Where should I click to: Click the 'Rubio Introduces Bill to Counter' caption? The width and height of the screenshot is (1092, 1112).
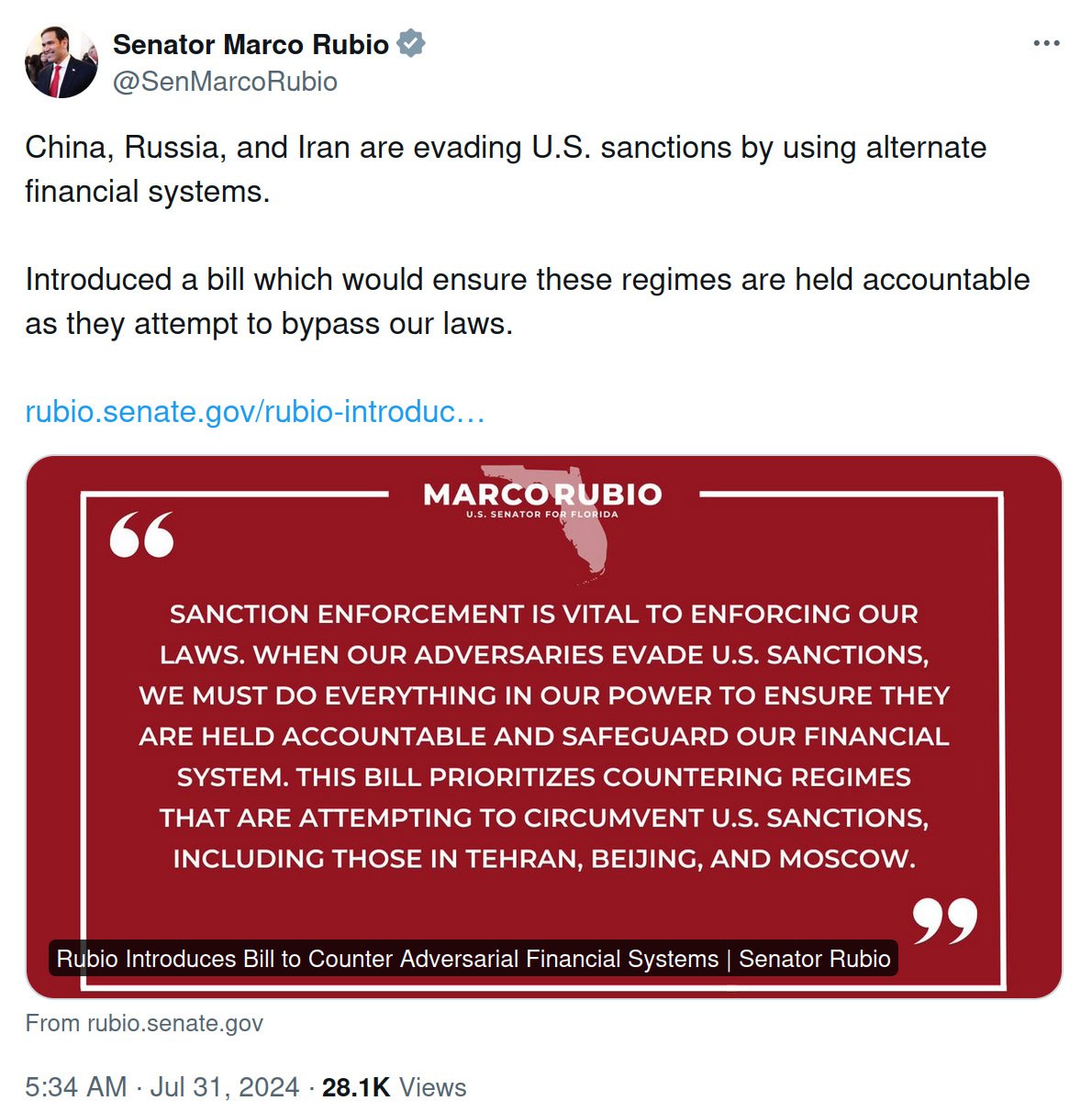[474, 959]
